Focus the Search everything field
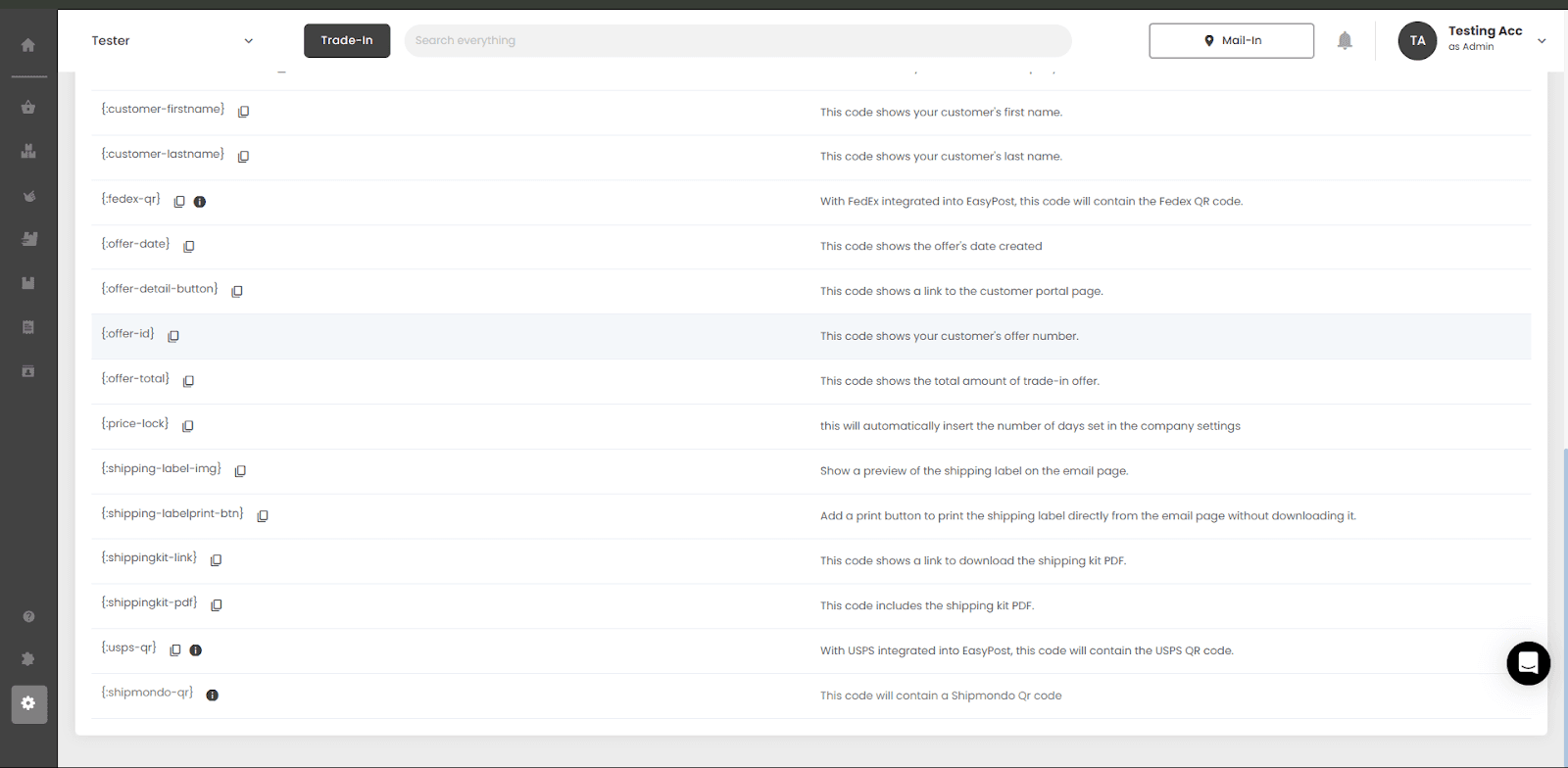 [x=738, y=40]
